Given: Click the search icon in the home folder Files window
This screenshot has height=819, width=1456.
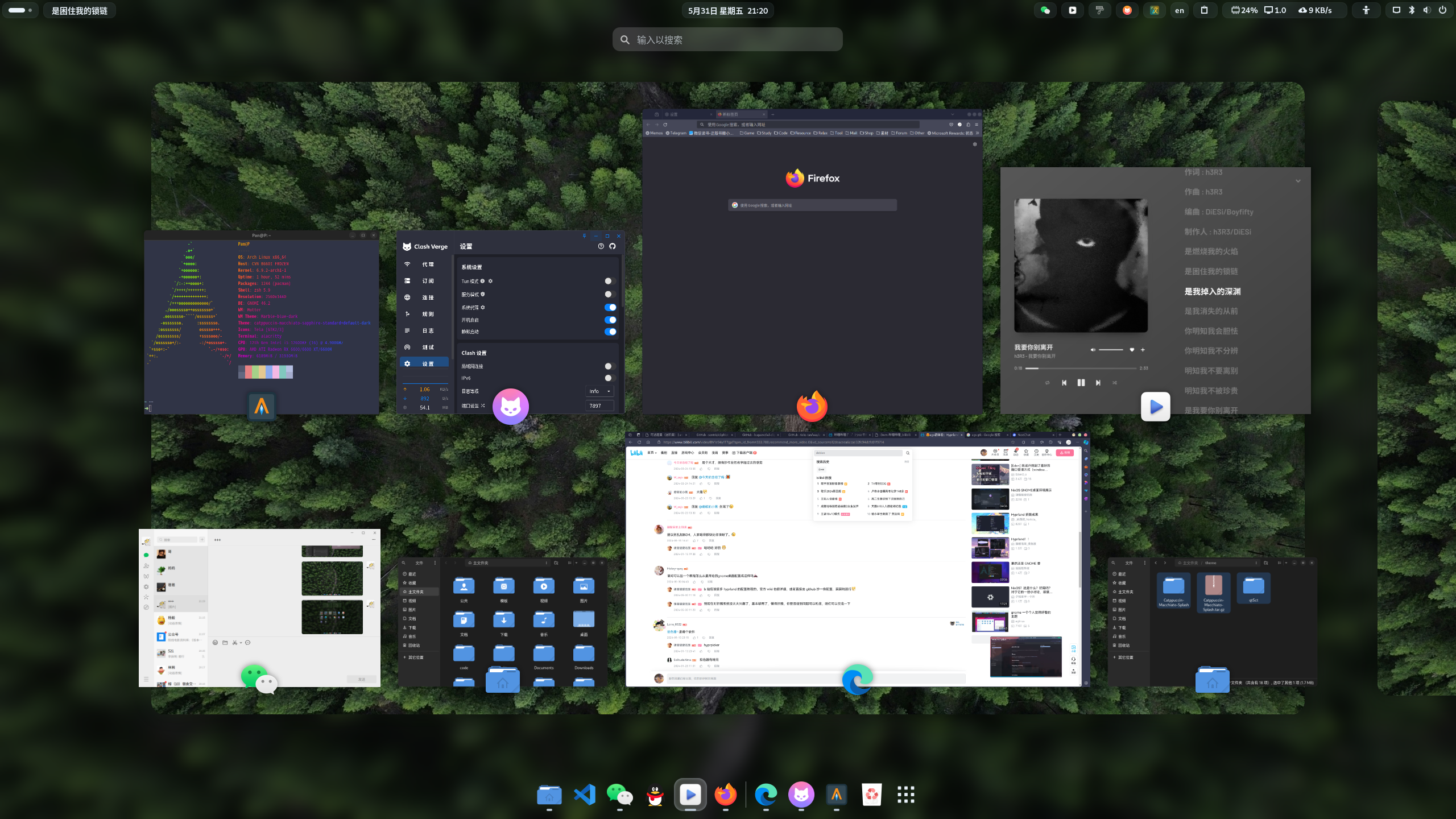Looking at the screenshot, I should click(x=404, y=563).
